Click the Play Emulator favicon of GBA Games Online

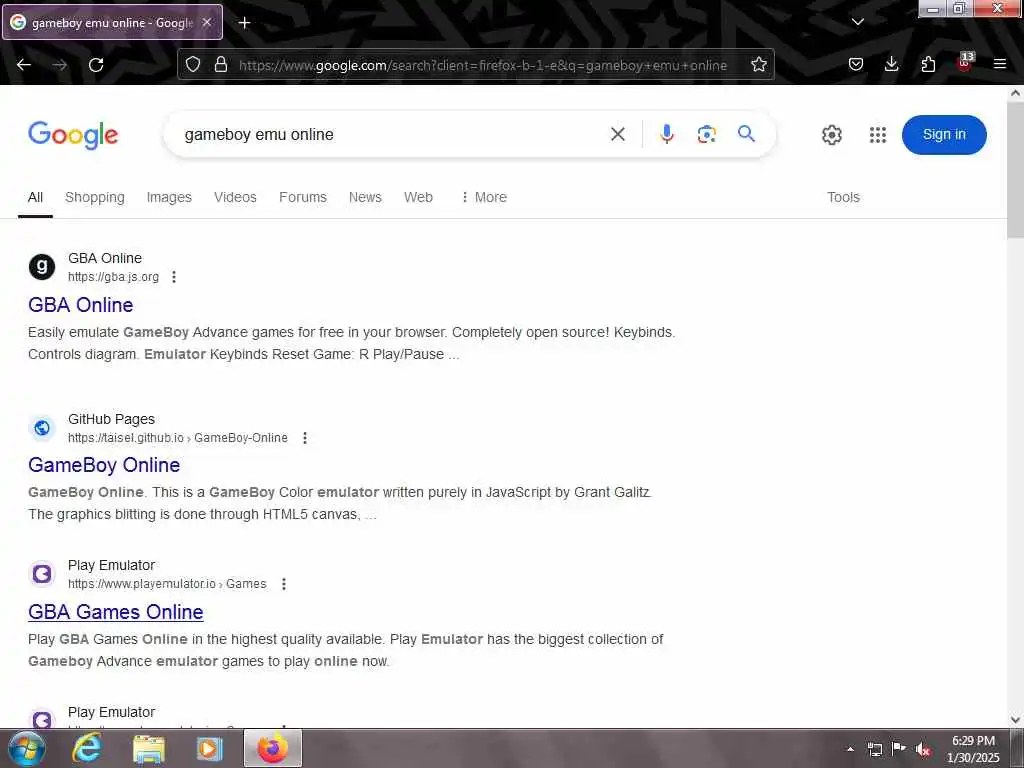pyautogui.click(x=42, y=574)
